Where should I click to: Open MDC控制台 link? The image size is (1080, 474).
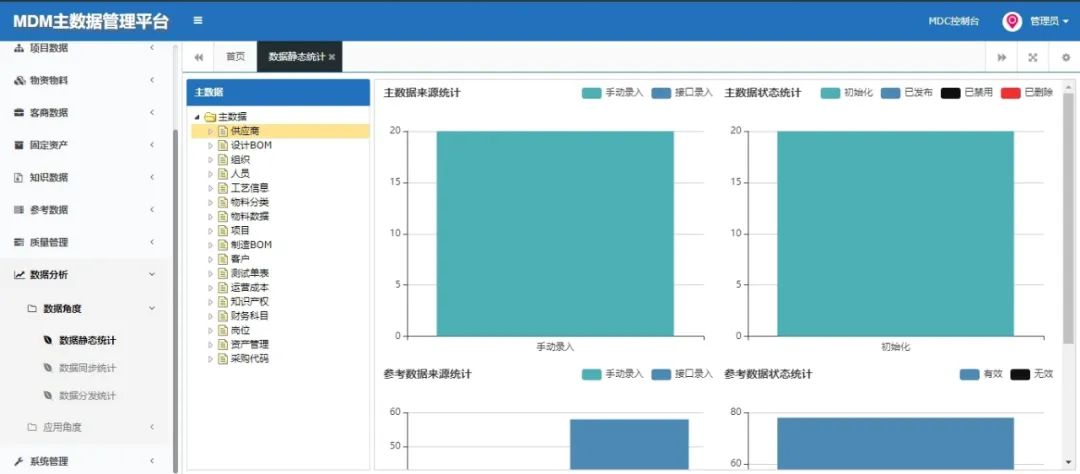coord(953,21)
